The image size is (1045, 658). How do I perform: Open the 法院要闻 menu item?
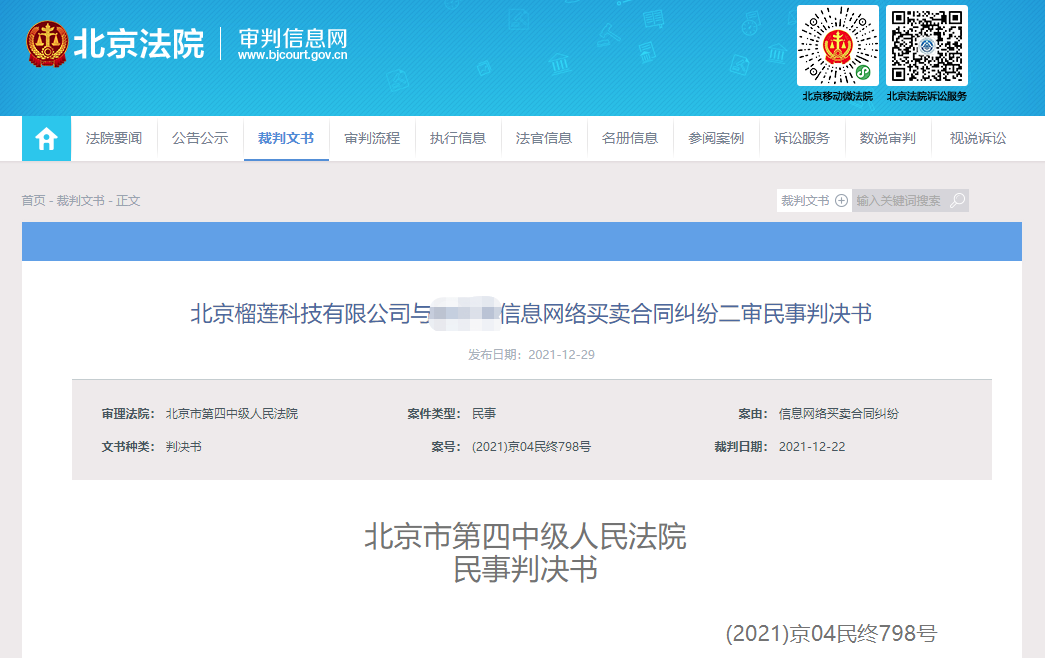tap(114, 139)
